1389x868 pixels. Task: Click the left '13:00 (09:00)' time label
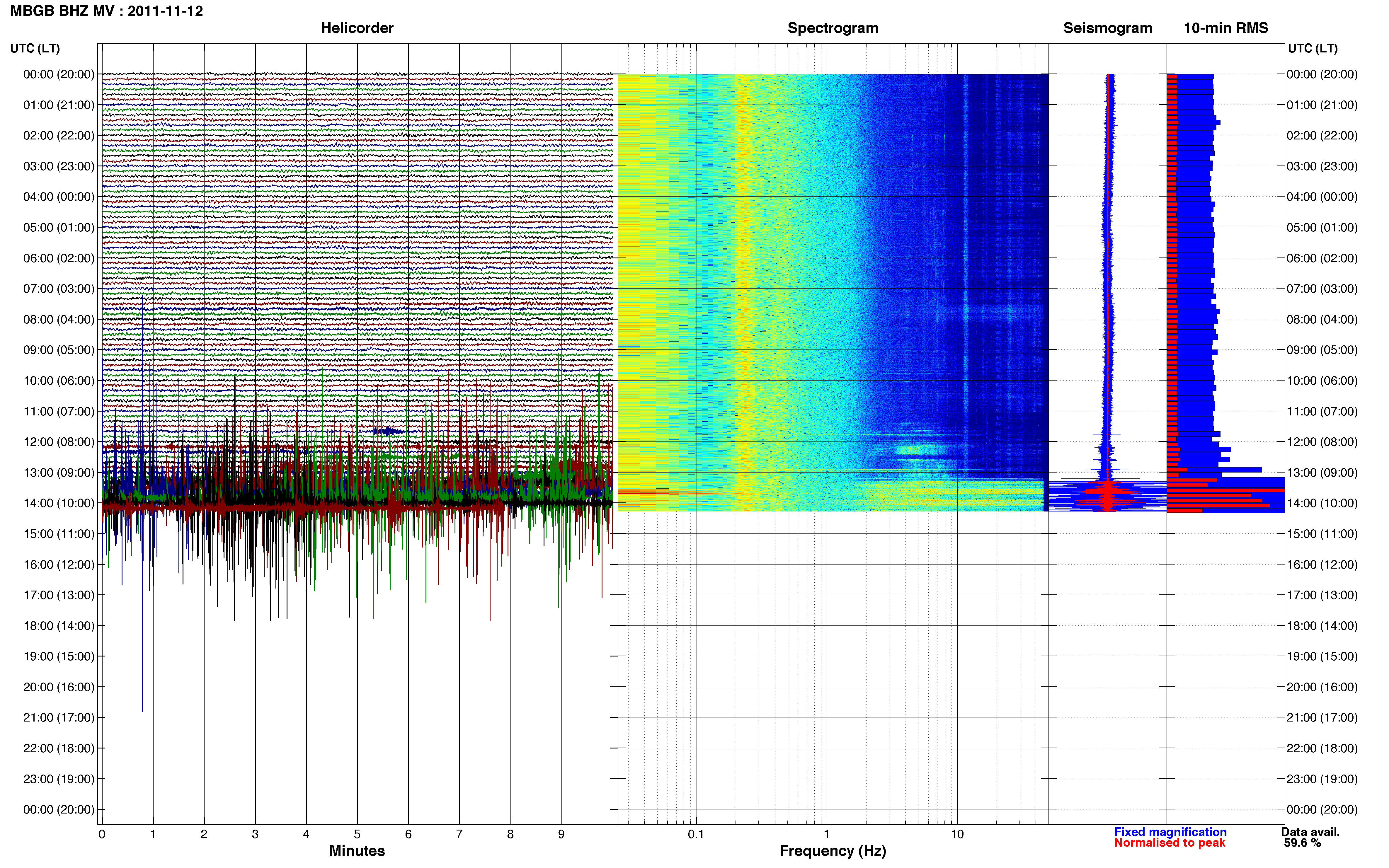(x=59, y=473)
